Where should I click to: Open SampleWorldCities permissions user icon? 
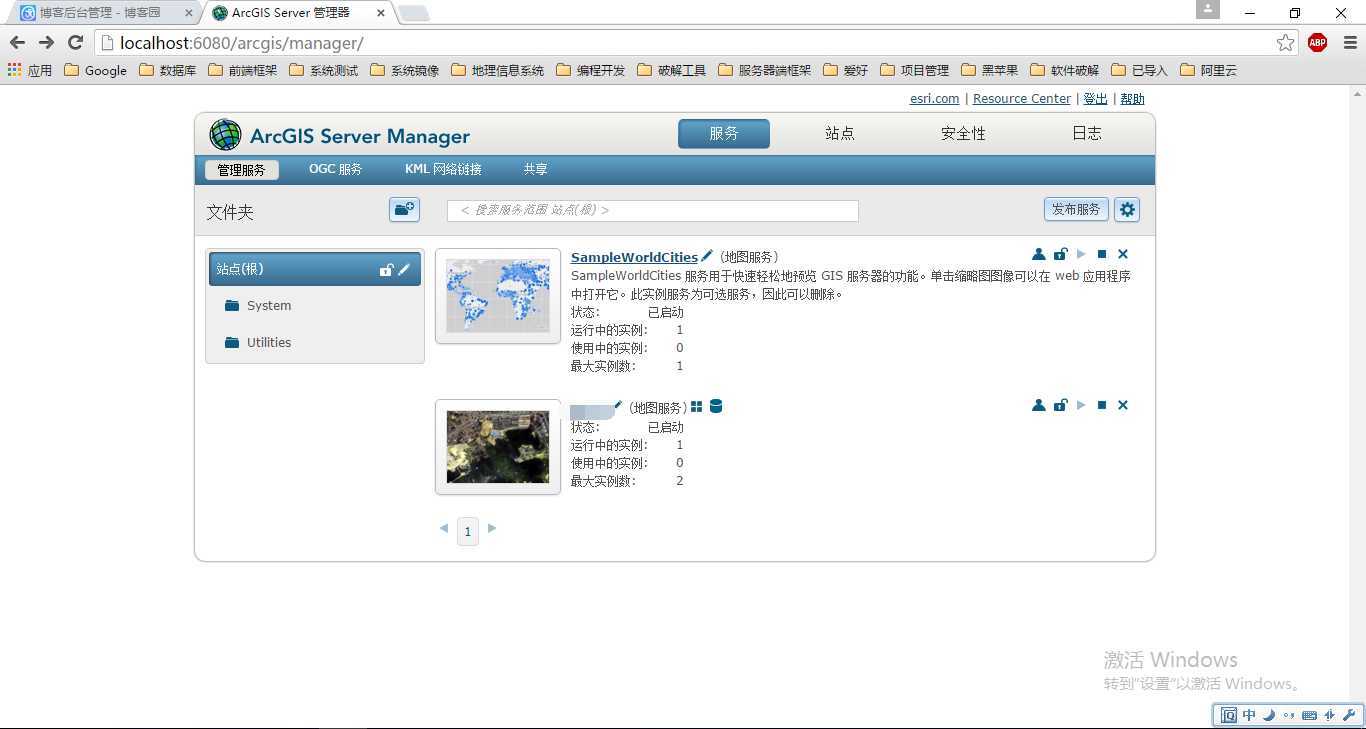pos(1038,254)
